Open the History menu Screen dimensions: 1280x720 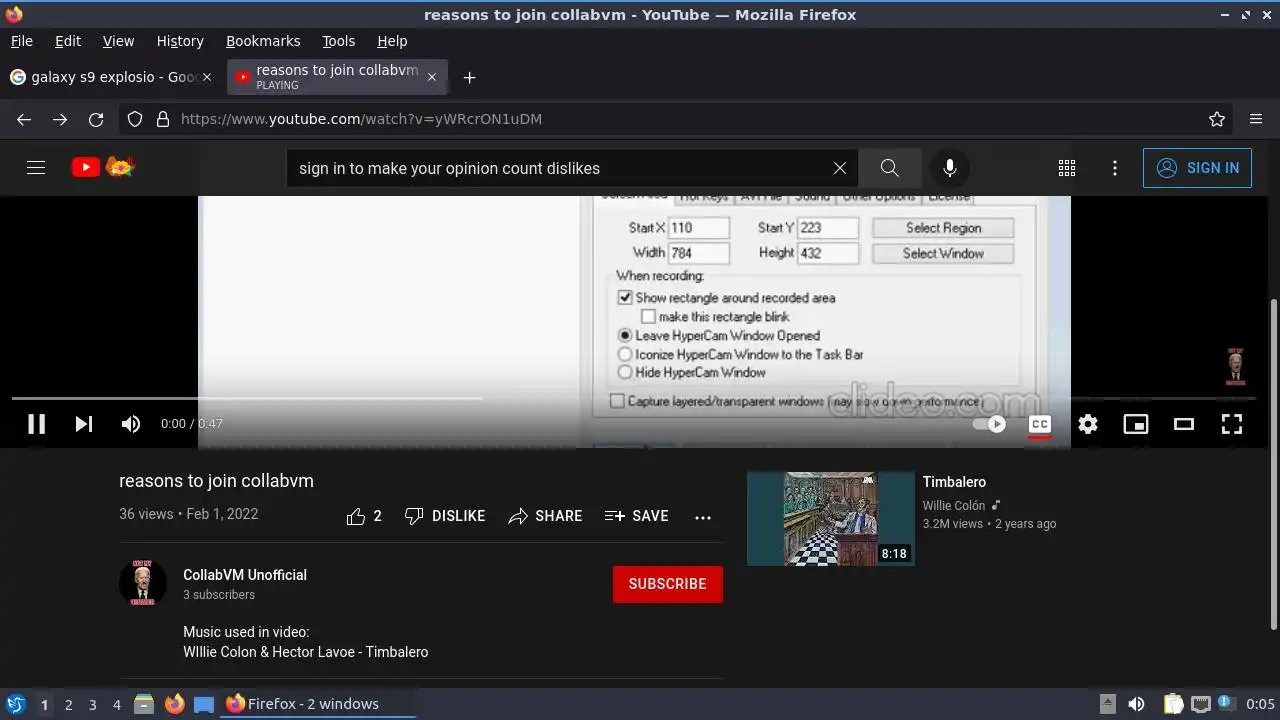[180, 41]
